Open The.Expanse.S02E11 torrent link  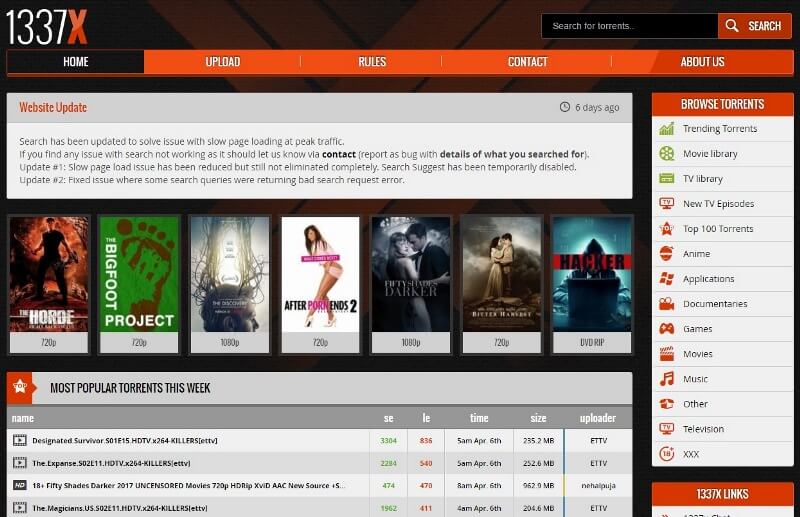(x=111, y=463)
